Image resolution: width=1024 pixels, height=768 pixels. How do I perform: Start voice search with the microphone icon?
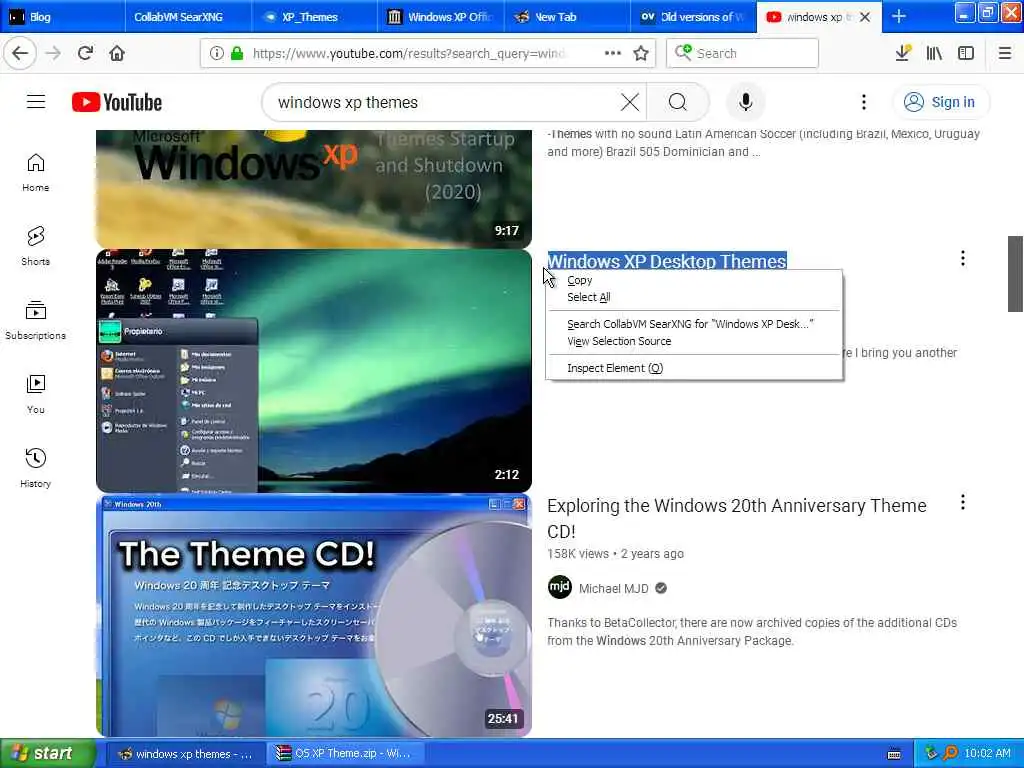coord(746,102)
